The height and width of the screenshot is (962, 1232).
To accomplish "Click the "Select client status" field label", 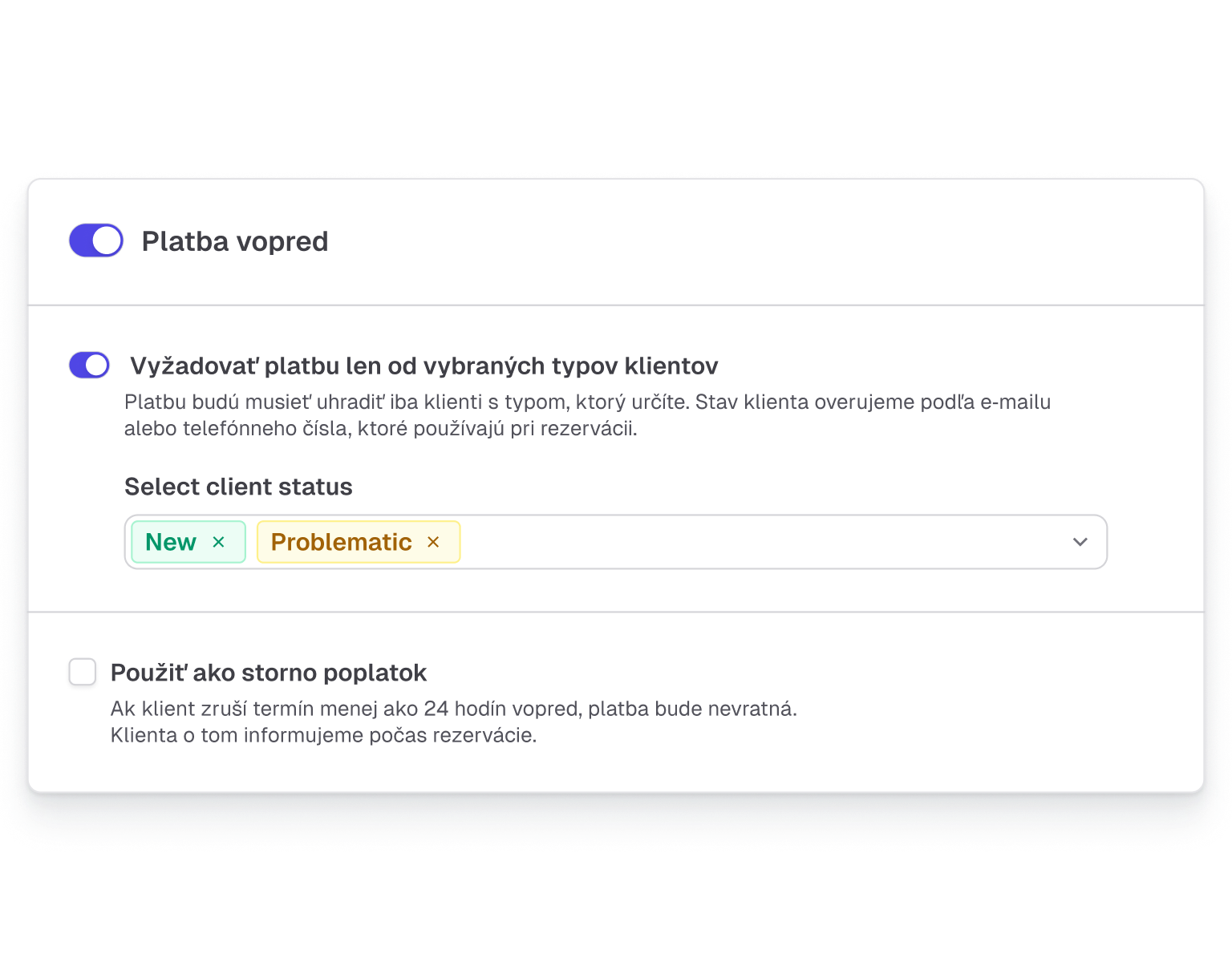I will coord(238,487).
